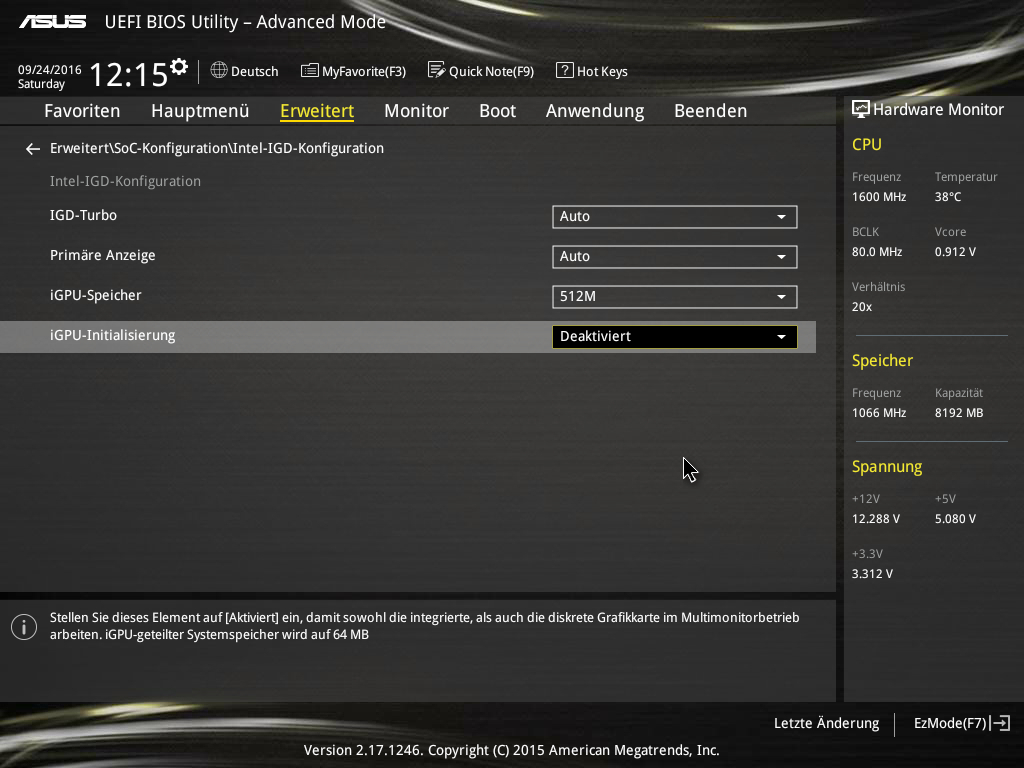Click the info icon beside the help text
Screen dimensions: 1024x768
(24, 627)
